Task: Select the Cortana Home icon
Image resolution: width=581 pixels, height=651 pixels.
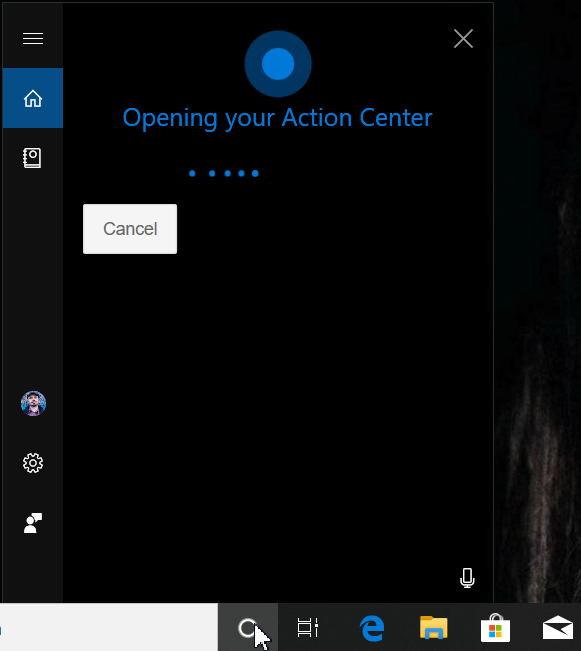Action: click(33, 98)
